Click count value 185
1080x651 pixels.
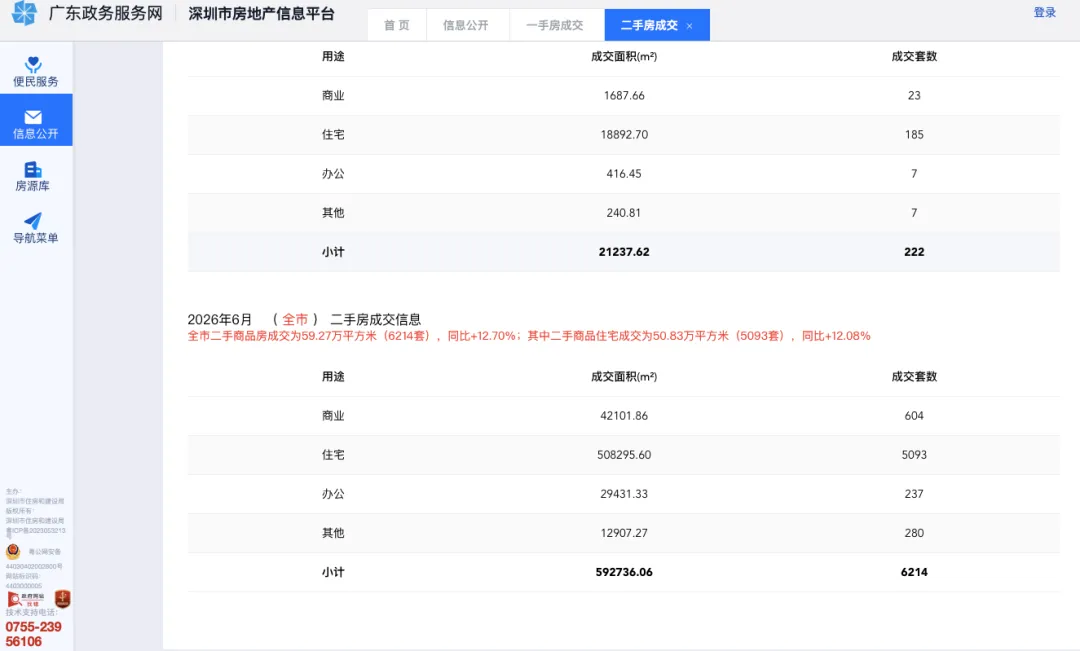click(914, 135)
